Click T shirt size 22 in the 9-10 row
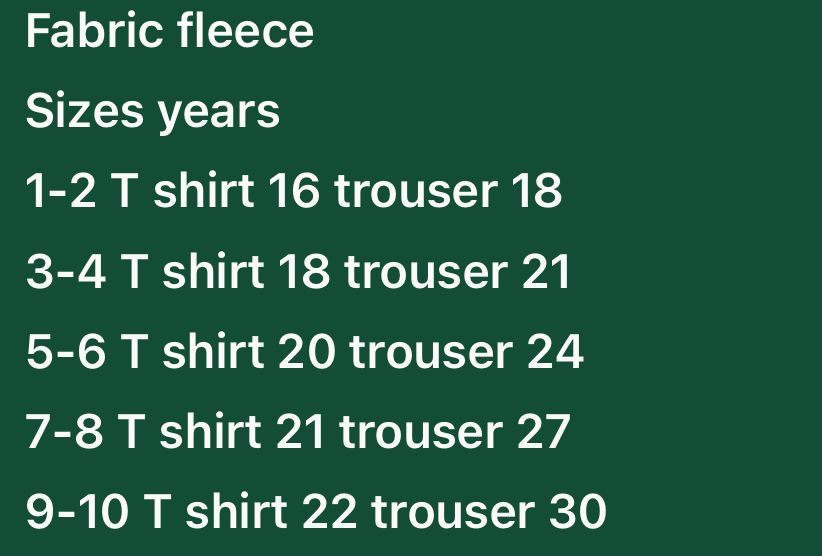Screen dimensions: 822x556 [x=330, y=511]
